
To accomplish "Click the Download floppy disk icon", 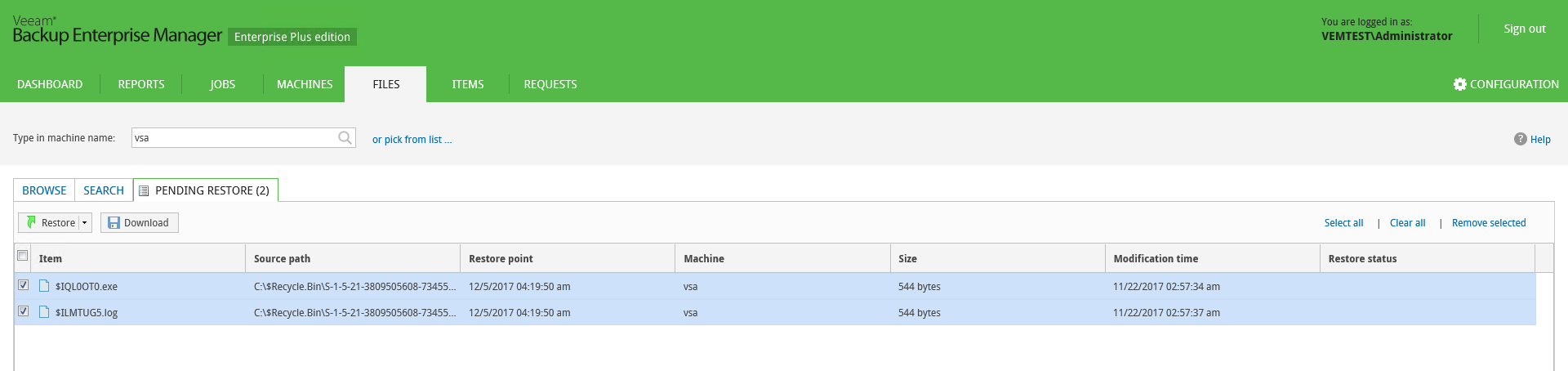I will 114,222.
